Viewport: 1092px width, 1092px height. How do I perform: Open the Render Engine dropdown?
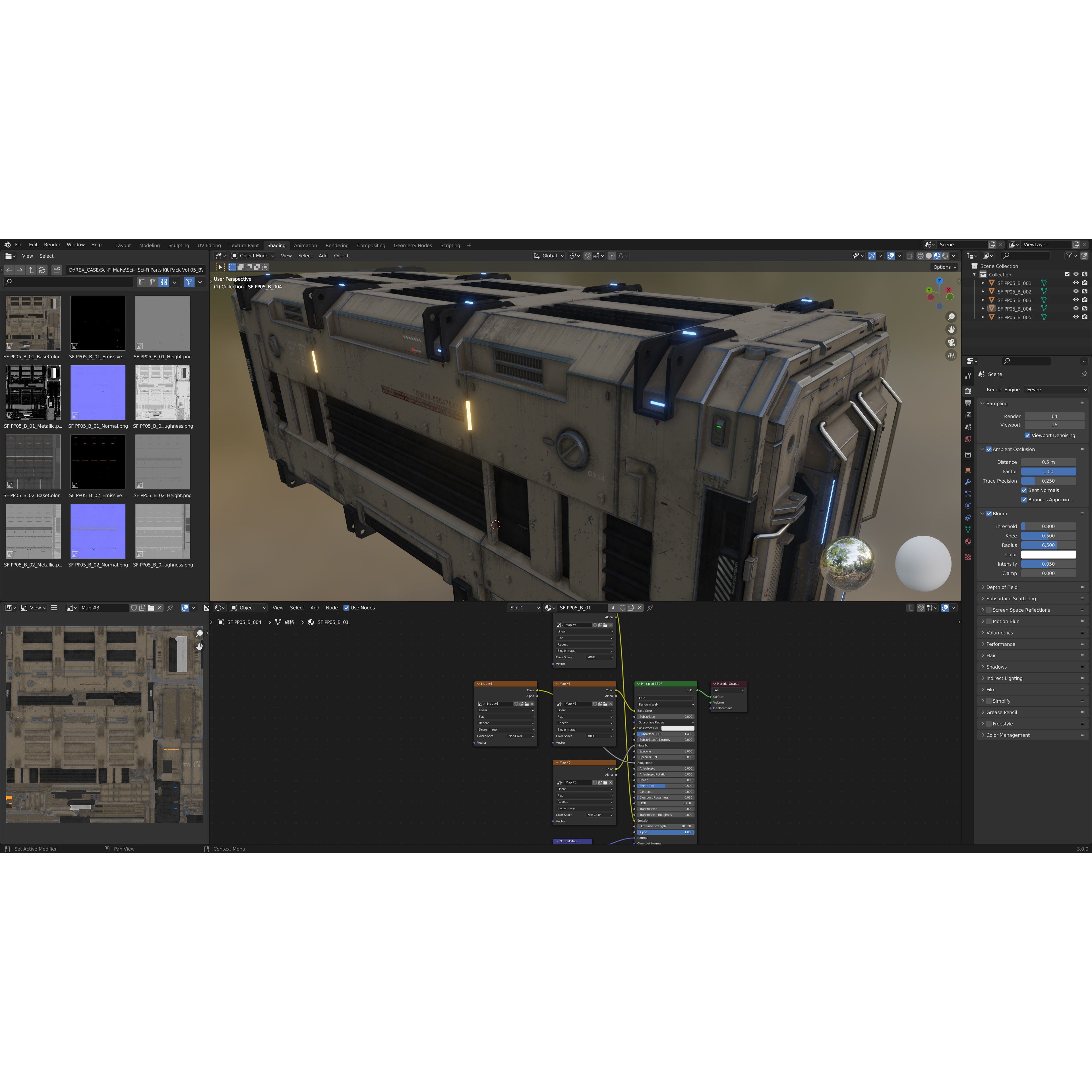pos(1056,390)
